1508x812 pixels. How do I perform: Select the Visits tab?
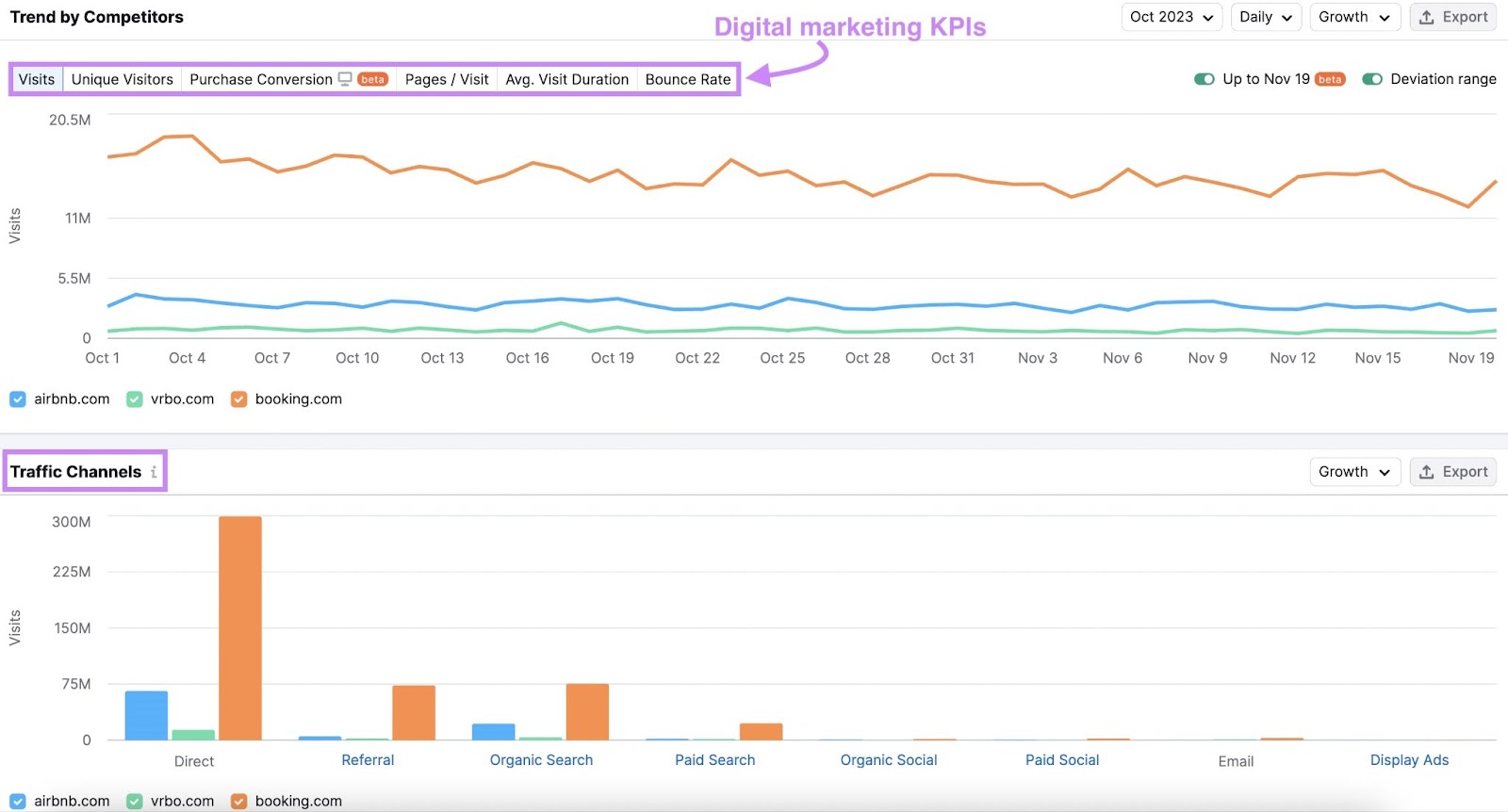tap(37, 79)
